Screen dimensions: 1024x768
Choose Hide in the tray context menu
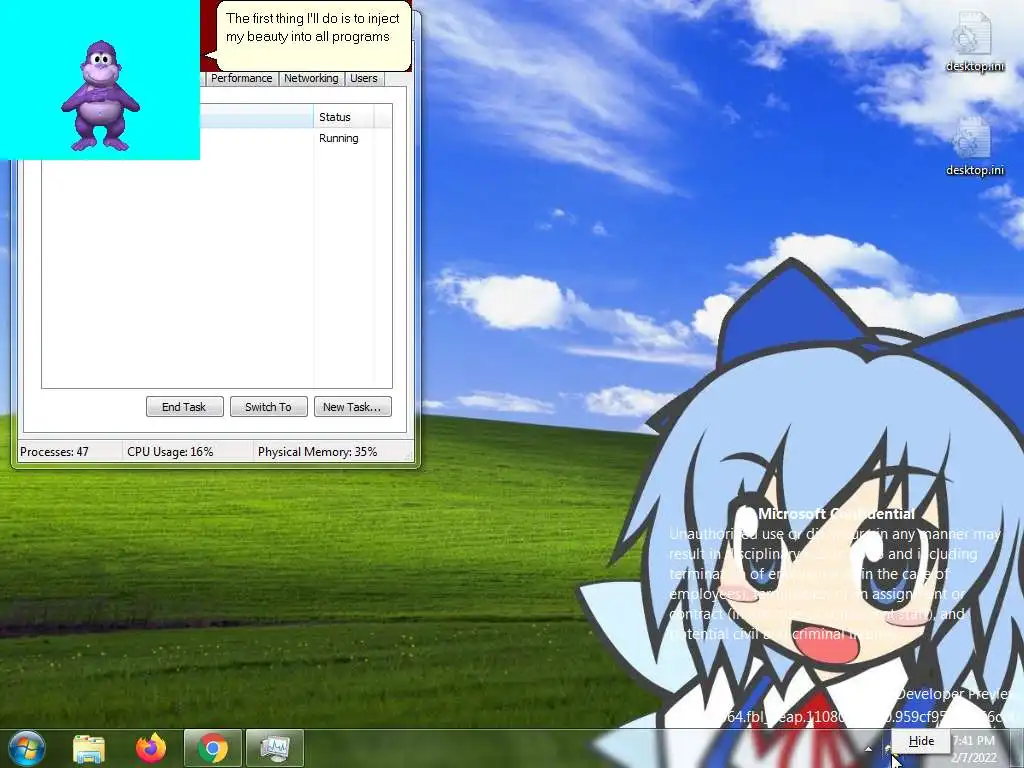[921, 741]
